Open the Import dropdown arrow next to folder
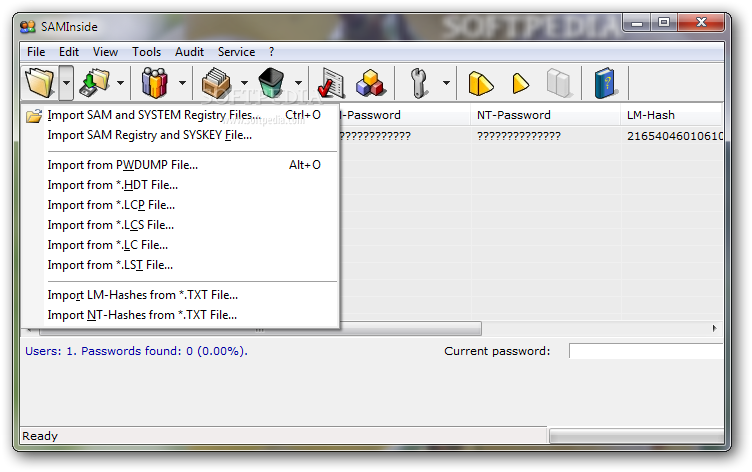 click(x=66, y=83)
